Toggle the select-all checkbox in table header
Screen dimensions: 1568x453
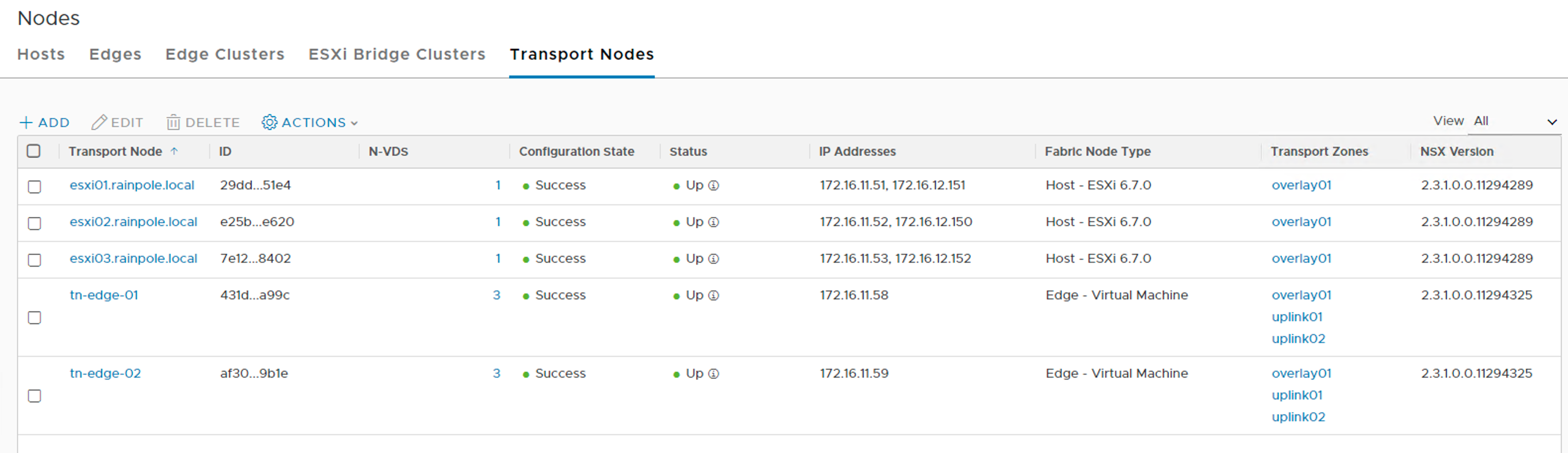[34, 151]
